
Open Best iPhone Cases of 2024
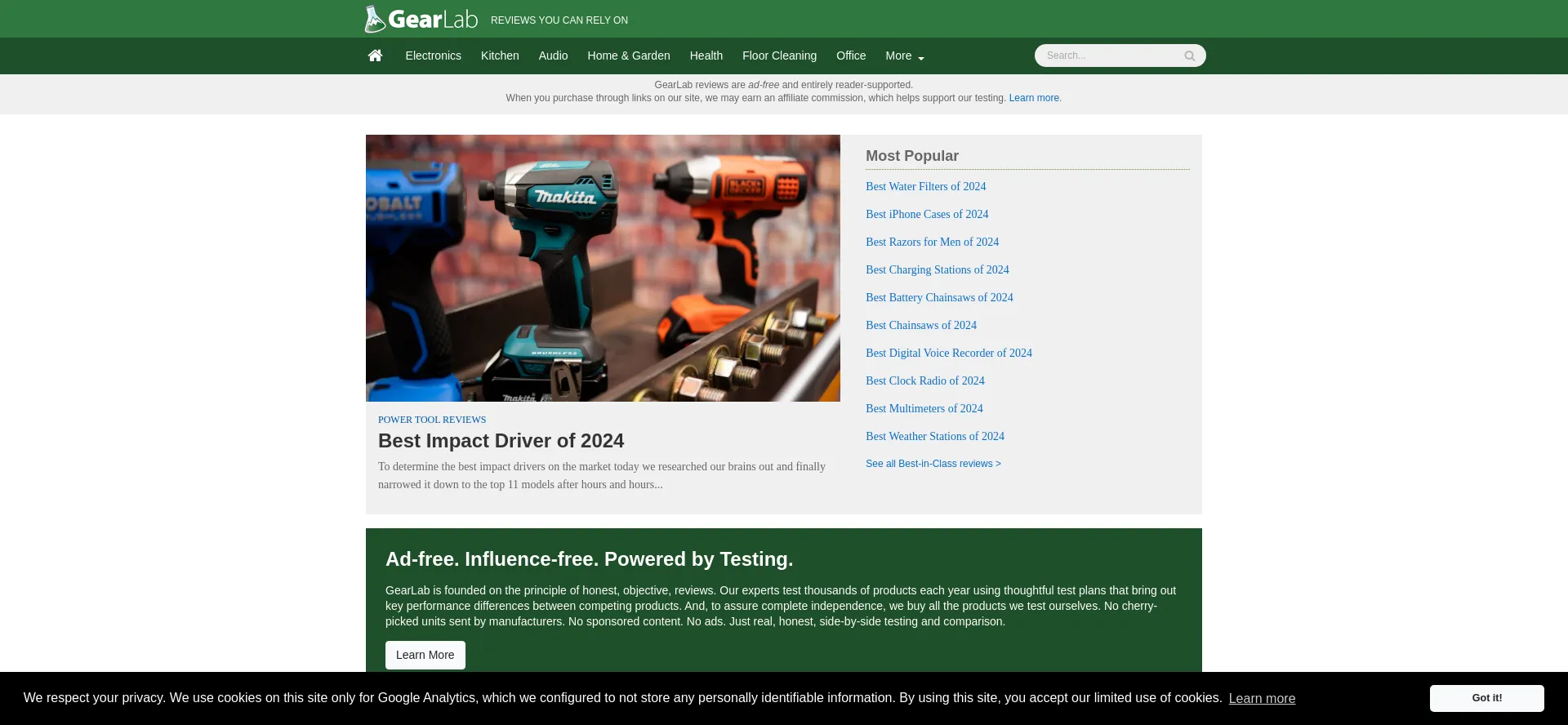click(927, 214)
